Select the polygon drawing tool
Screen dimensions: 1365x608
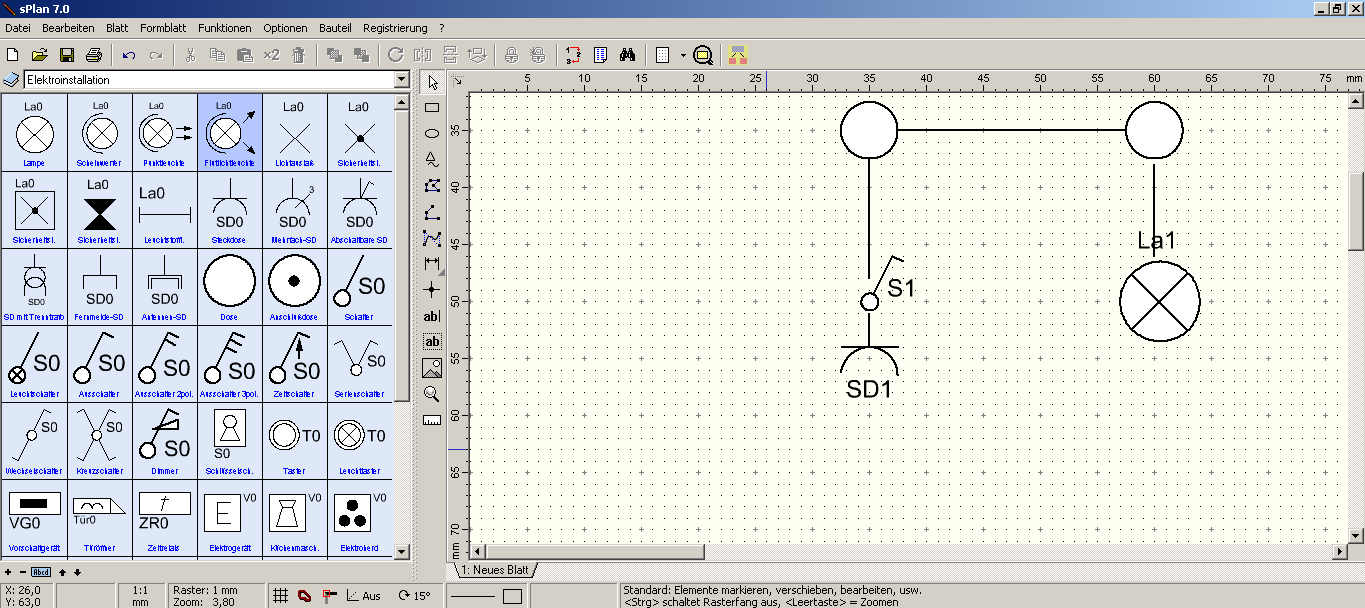(432, 185)
